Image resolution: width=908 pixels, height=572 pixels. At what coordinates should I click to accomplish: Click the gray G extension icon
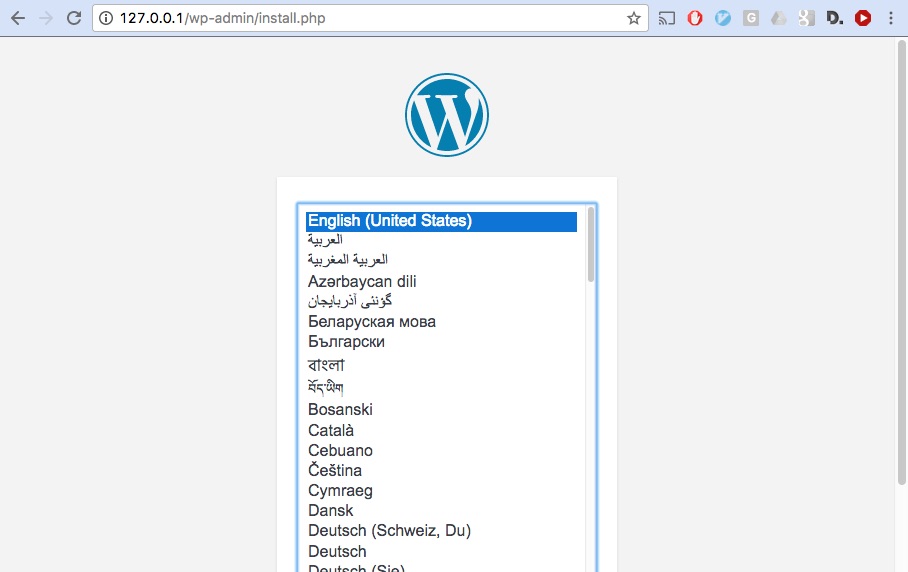point(750,19)
